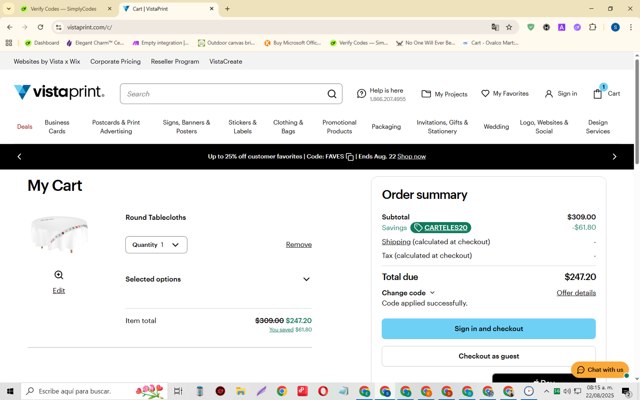Bookmark this page with star icon
Screen dimensions: 640x400
tap(509, 27)
